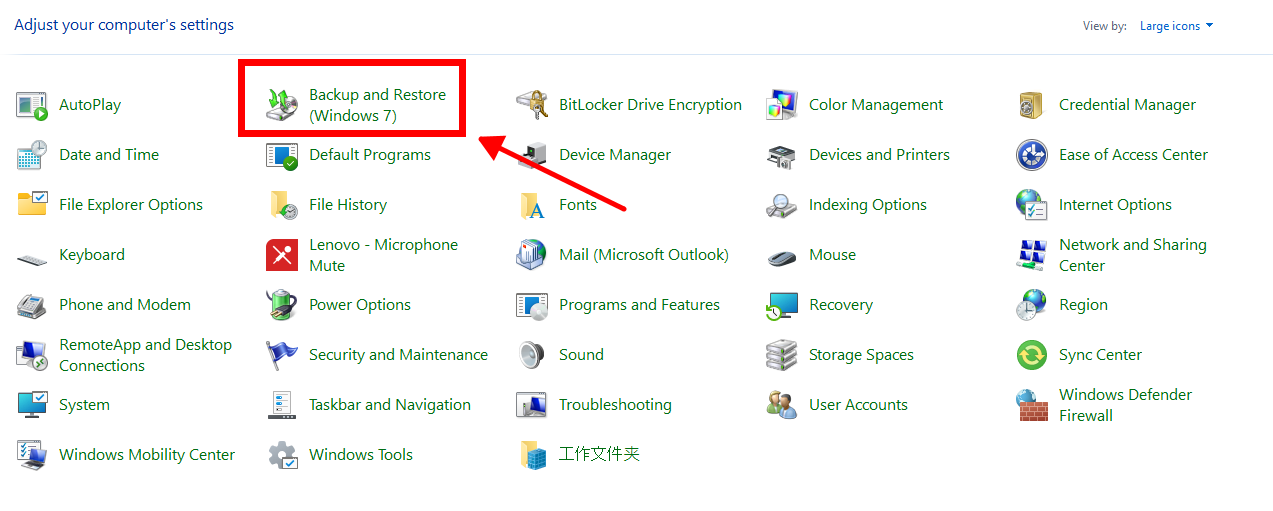Viewport: 1273px width, 511px height.
Task: Open the User Accounts link
Action: 858,405
